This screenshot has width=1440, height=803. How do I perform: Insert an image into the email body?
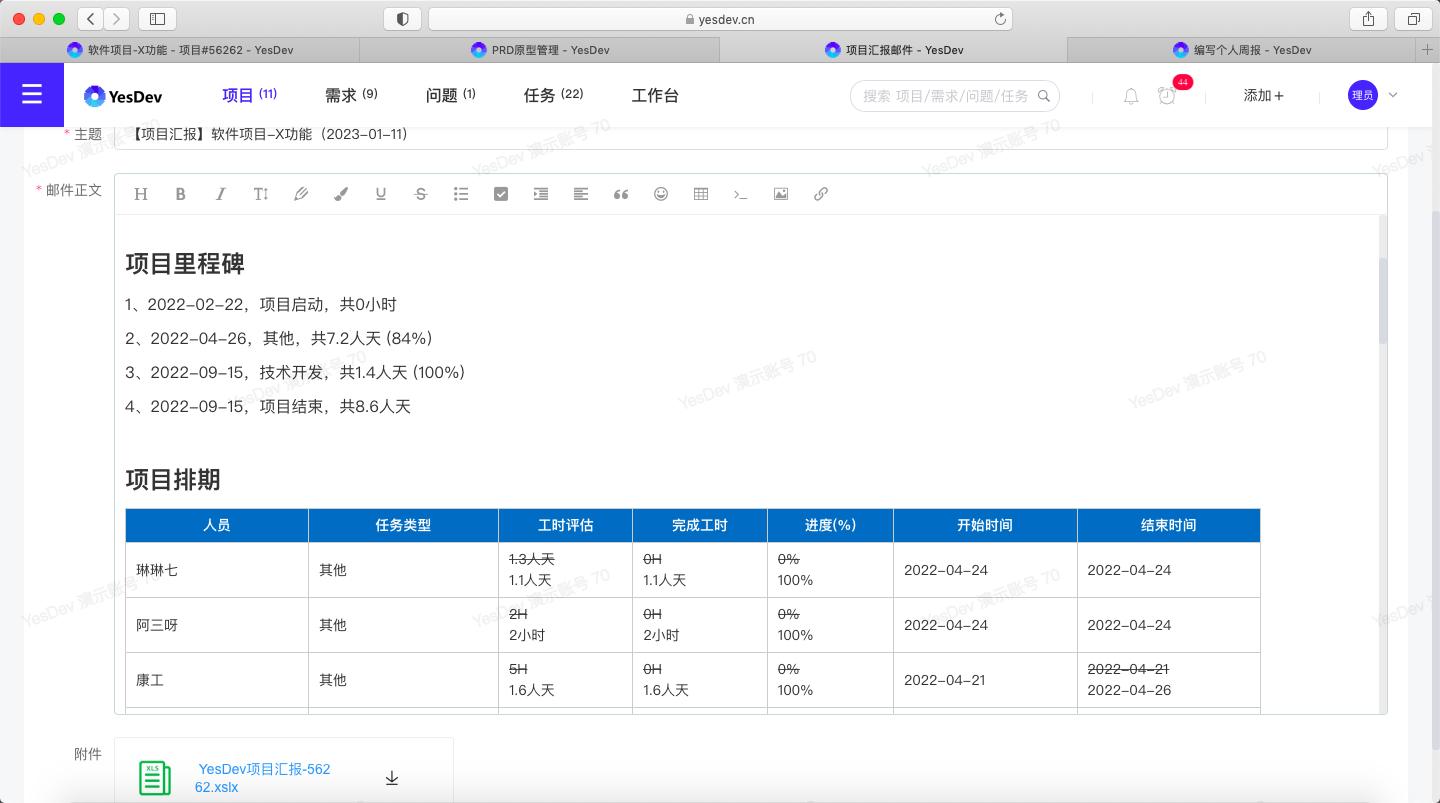coord(781,193)
